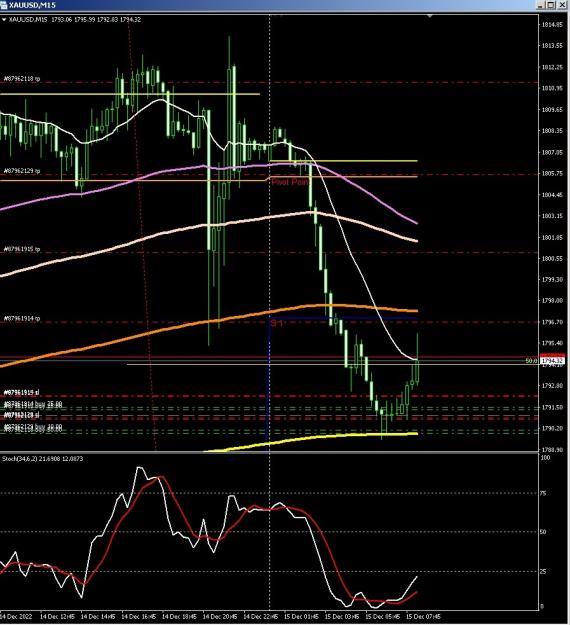Screen dimensions: 570x625
Task: Click the Pivot Point text label
Action: click(290, 182)
